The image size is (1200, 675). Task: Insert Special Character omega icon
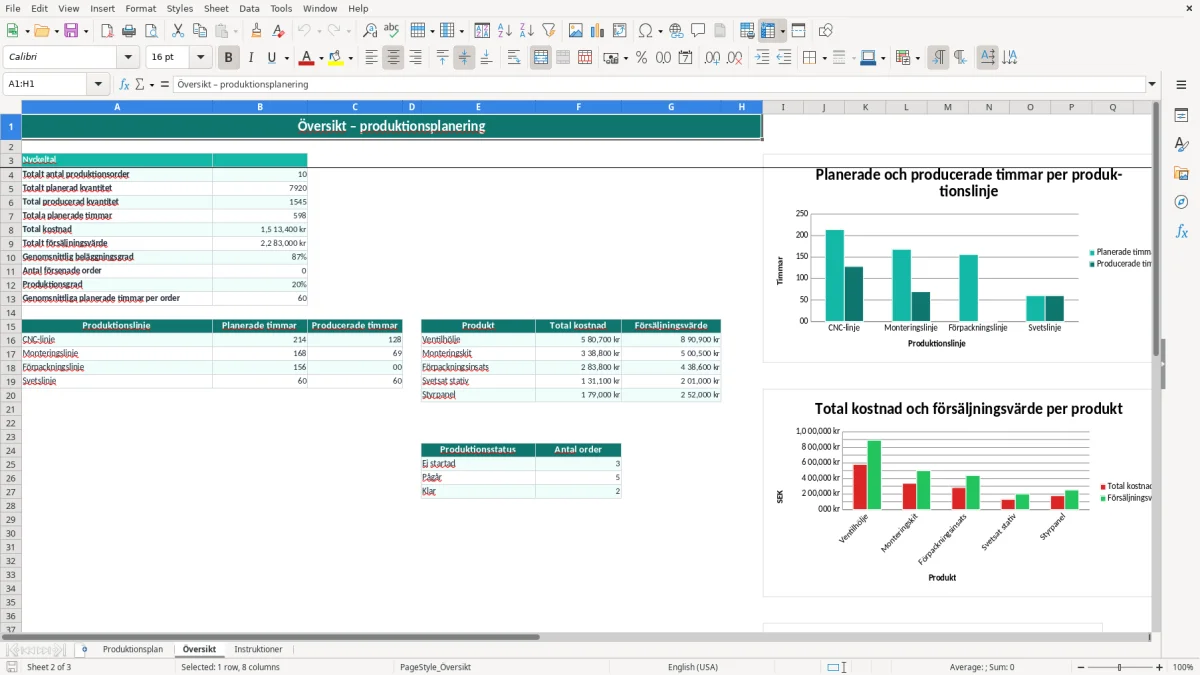[645, 31]
